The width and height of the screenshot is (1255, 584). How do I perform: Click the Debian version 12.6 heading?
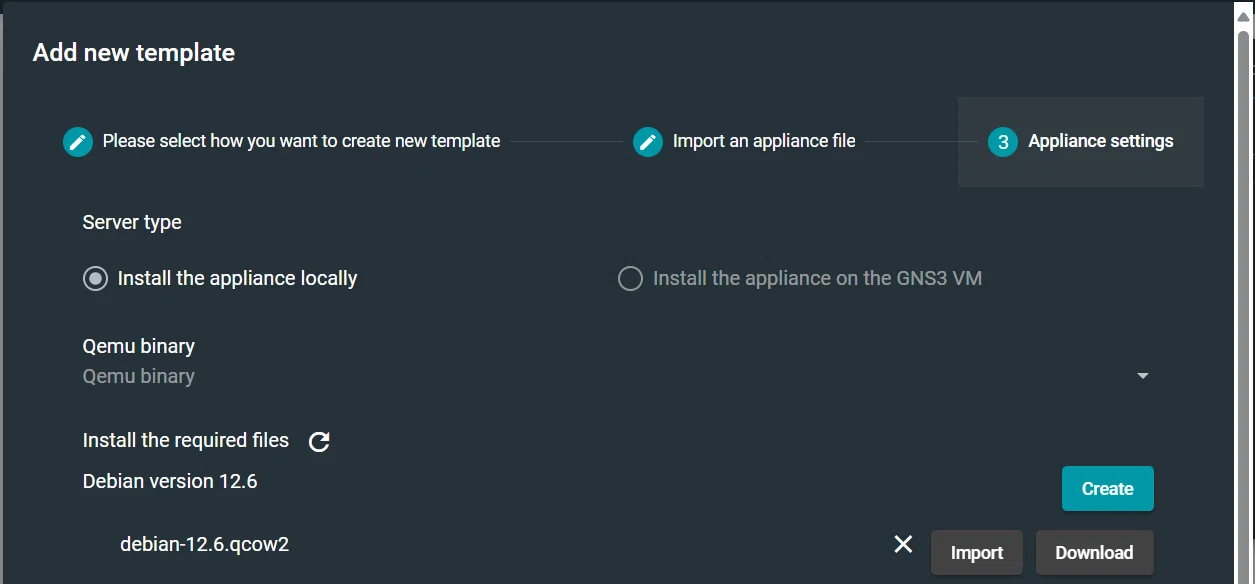pos(170,482)
